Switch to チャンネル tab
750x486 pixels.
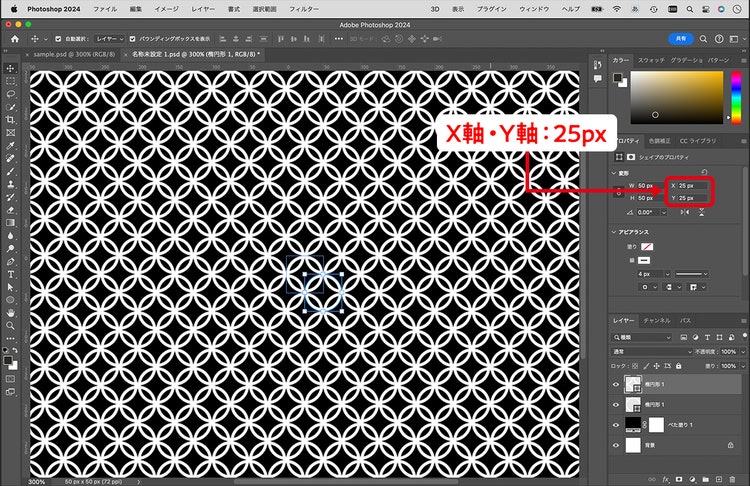pos(656,320)
